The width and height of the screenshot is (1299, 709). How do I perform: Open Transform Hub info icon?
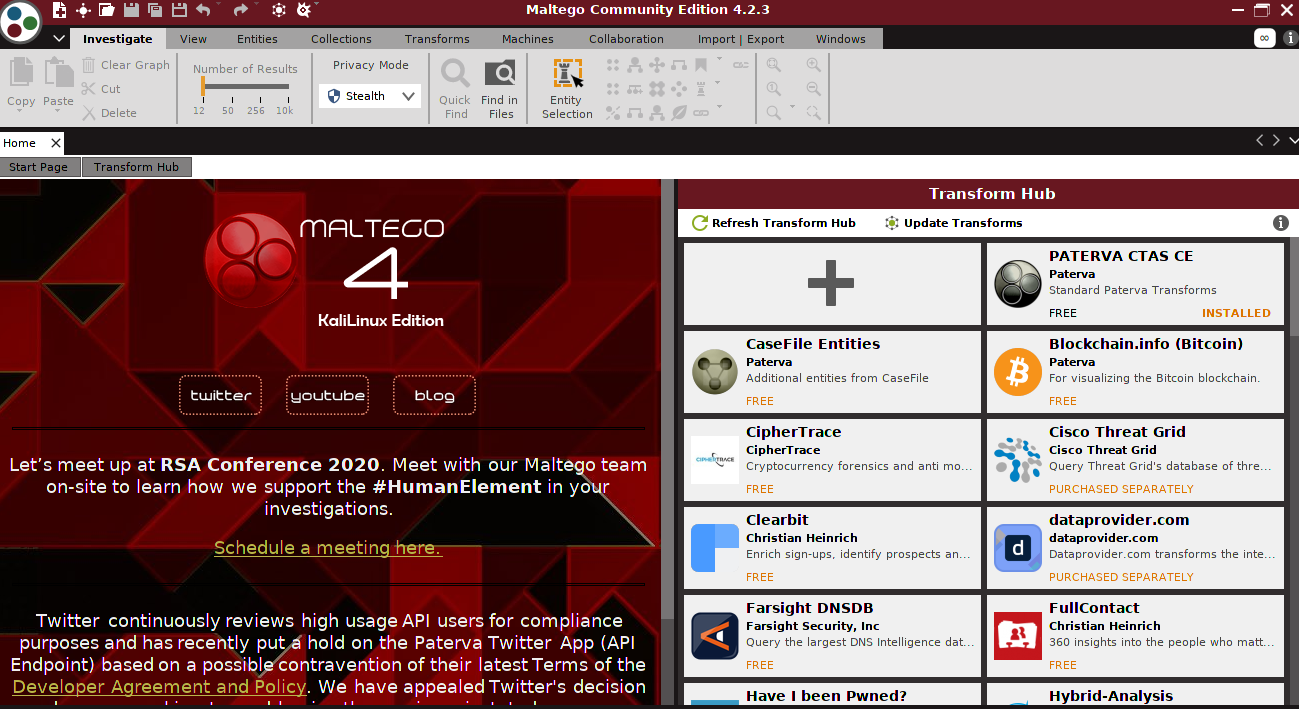click(x=1279, y=223)
